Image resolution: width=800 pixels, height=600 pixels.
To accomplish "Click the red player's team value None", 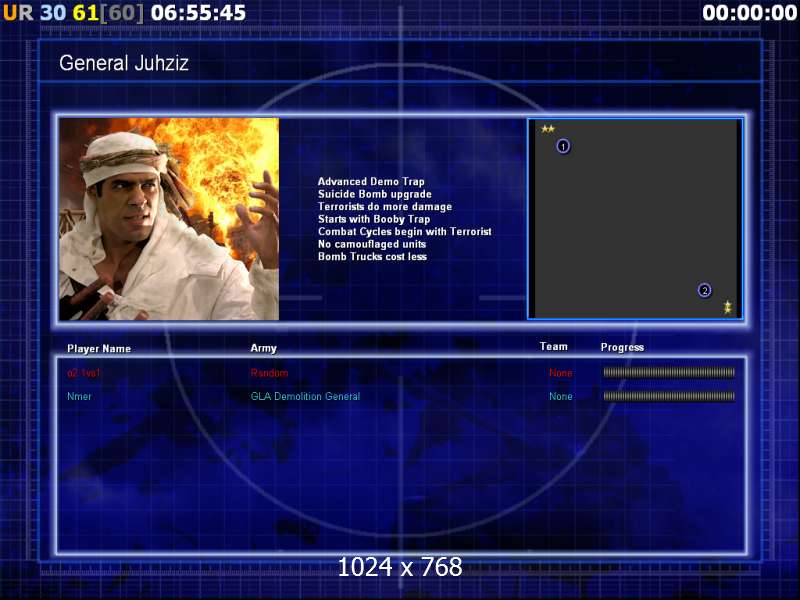I will (561, 373).
